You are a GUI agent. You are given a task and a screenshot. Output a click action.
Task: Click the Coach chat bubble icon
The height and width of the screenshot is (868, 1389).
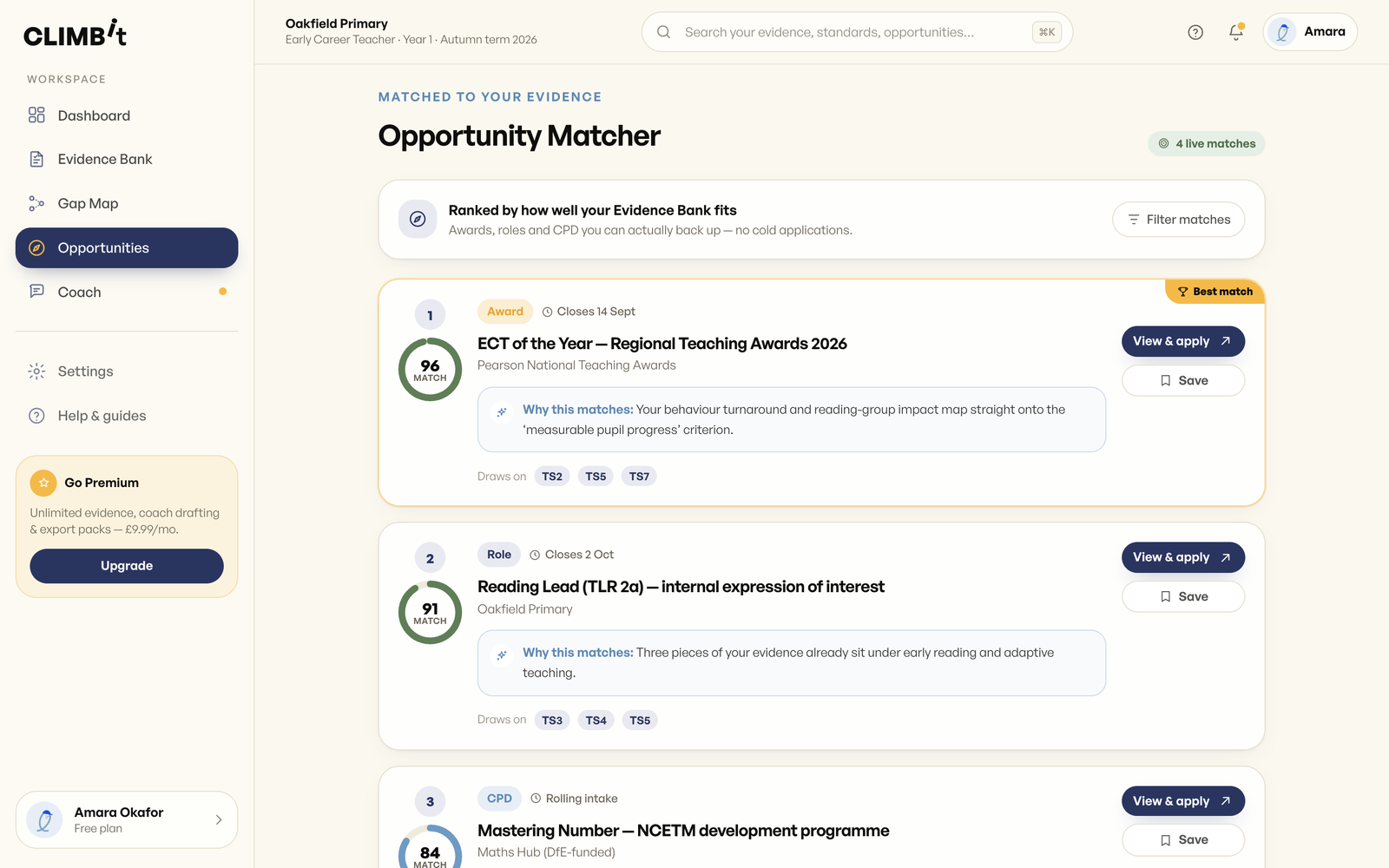[36, 291]
